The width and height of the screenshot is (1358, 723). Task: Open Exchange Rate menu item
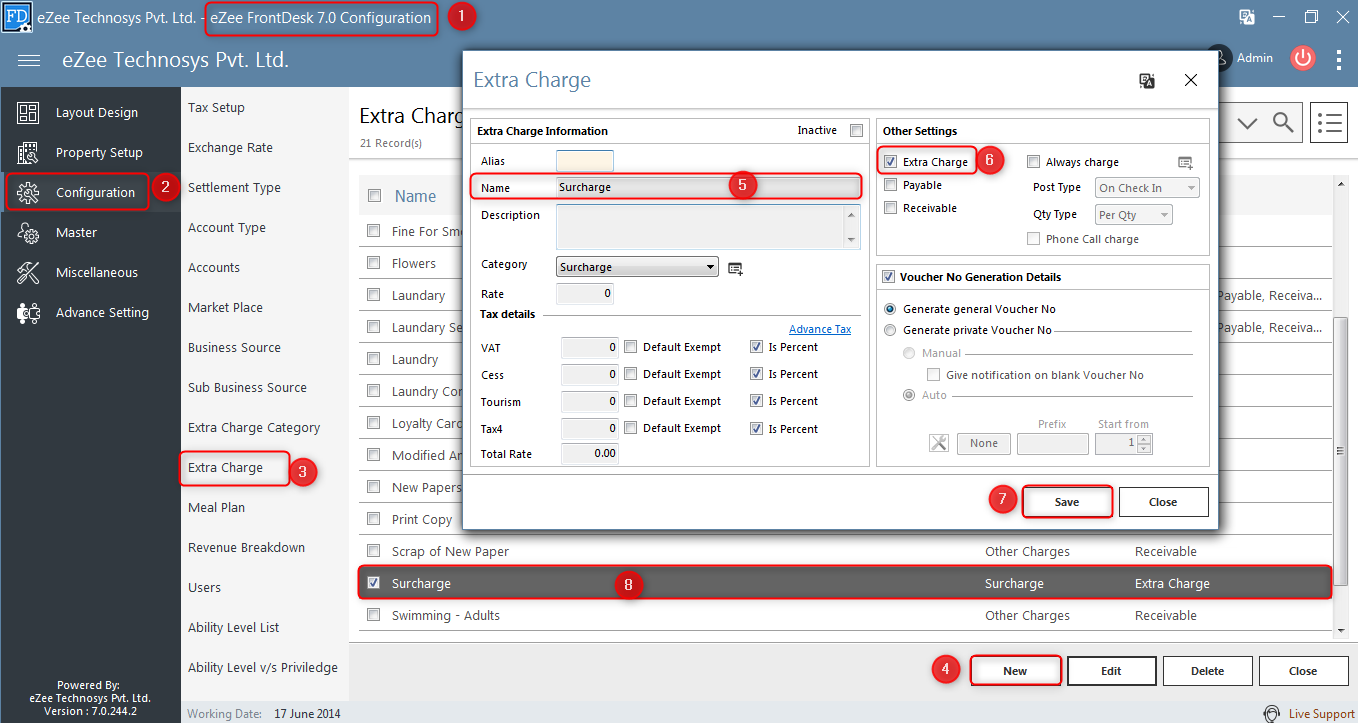[x=230, y=148]
